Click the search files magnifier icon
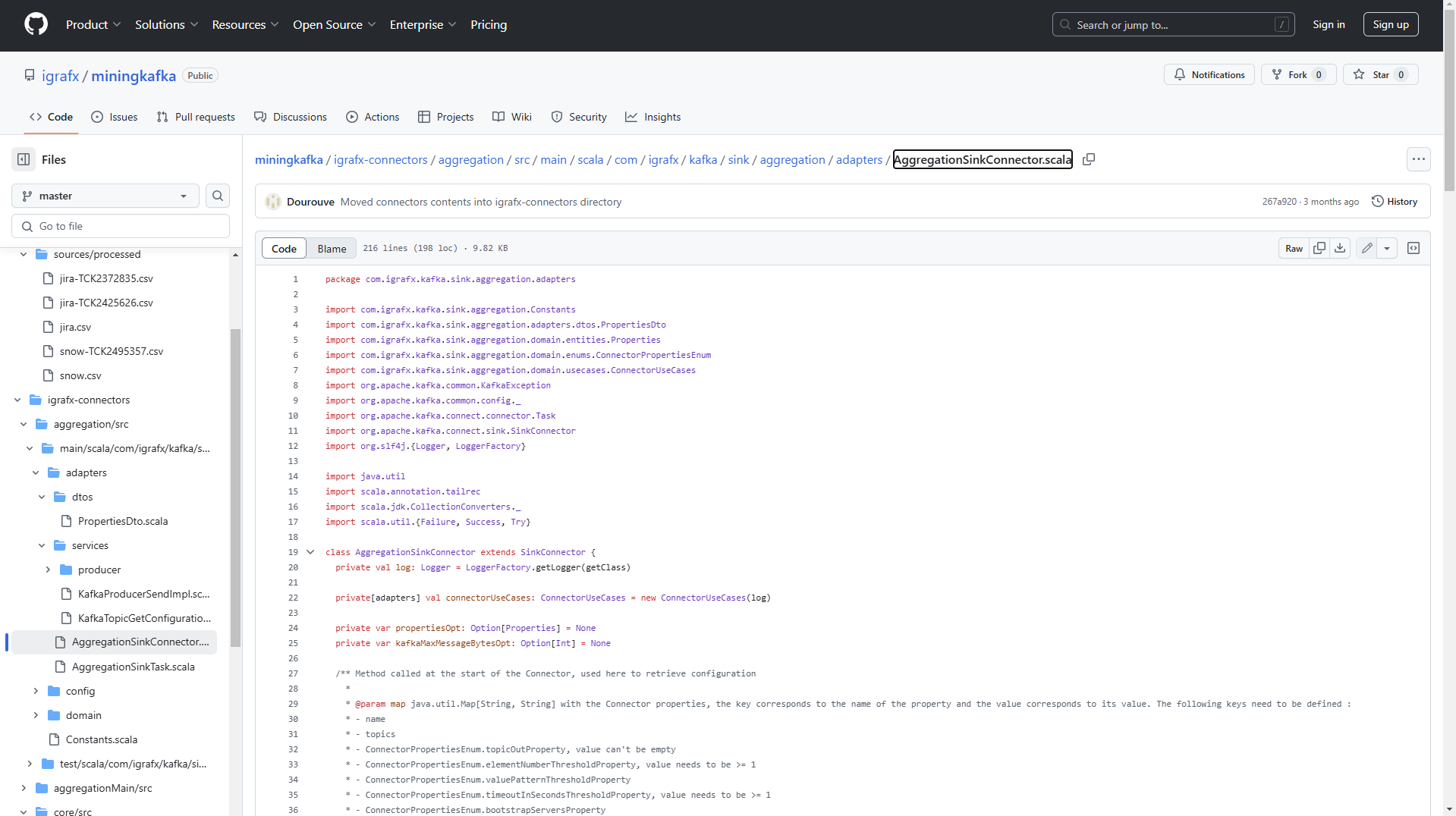 (x=218, y=196)
